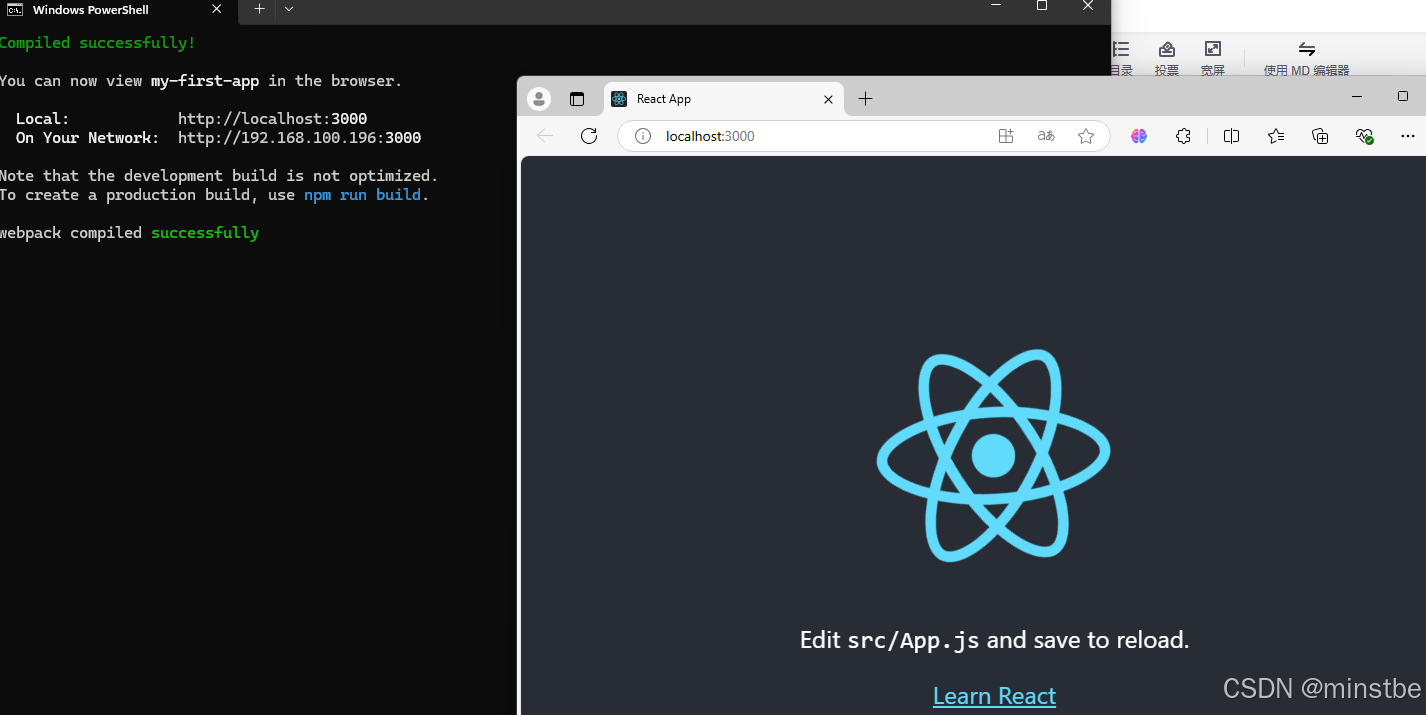Minimize the PowerShell window
Screen dimensions: 1426x715
[x=996, y=6]
